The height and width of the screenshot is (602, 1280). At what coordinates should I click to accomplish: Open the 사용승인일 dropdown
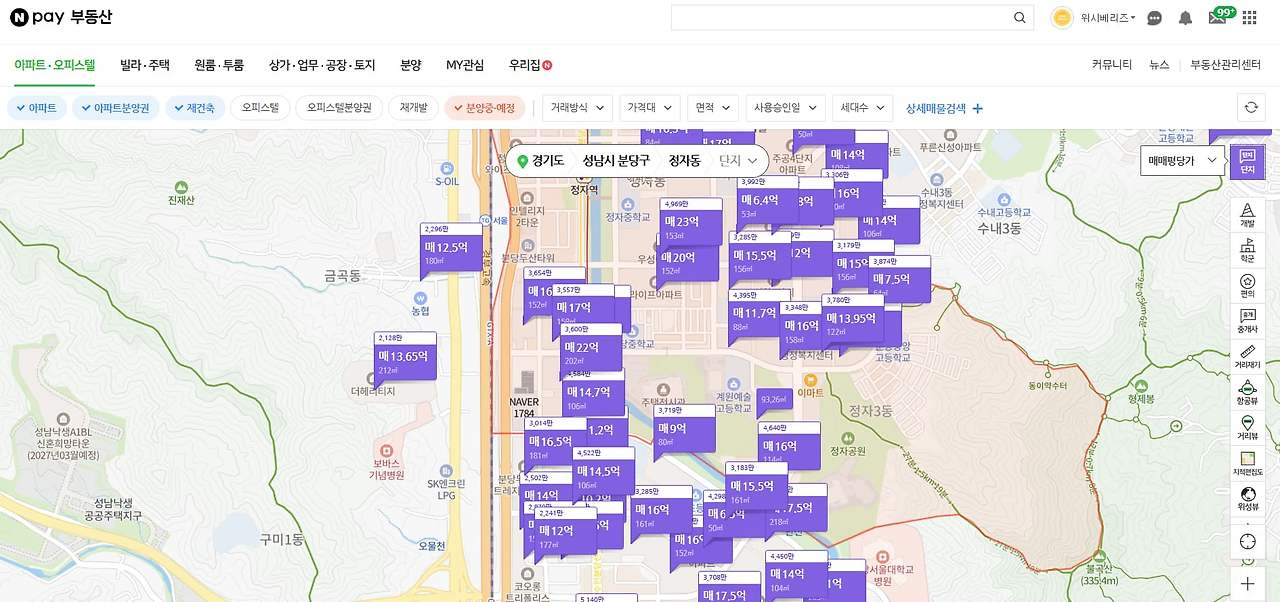[x=786, y=108]
